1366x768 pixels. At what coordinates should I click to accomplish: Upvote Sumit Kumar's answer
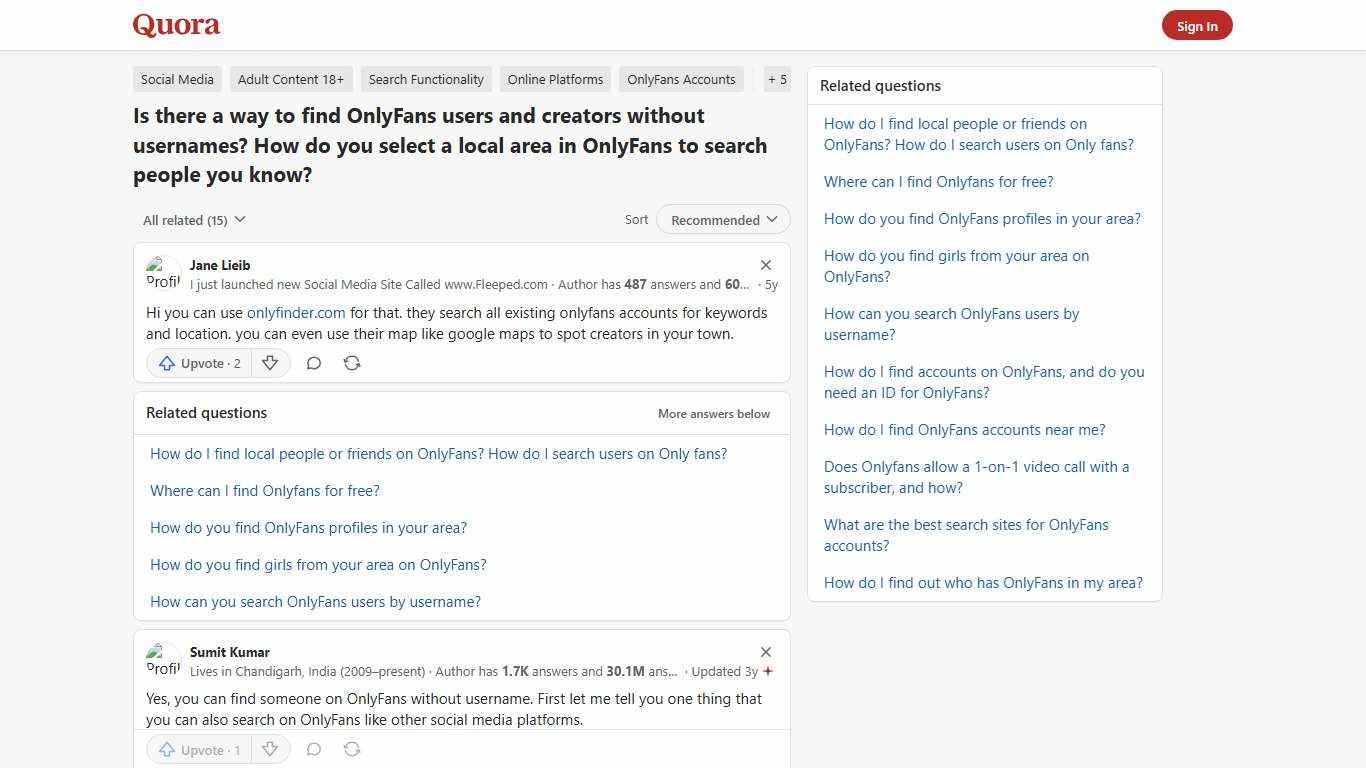(198, 749)
